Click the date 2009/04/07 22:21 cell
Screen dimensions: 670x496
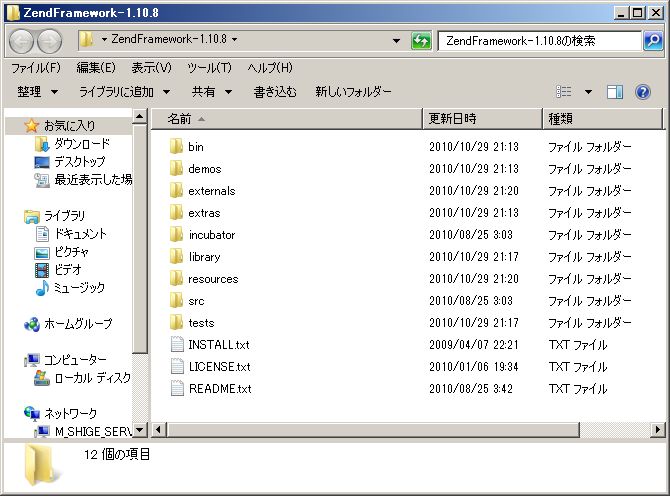click(473, 345)
